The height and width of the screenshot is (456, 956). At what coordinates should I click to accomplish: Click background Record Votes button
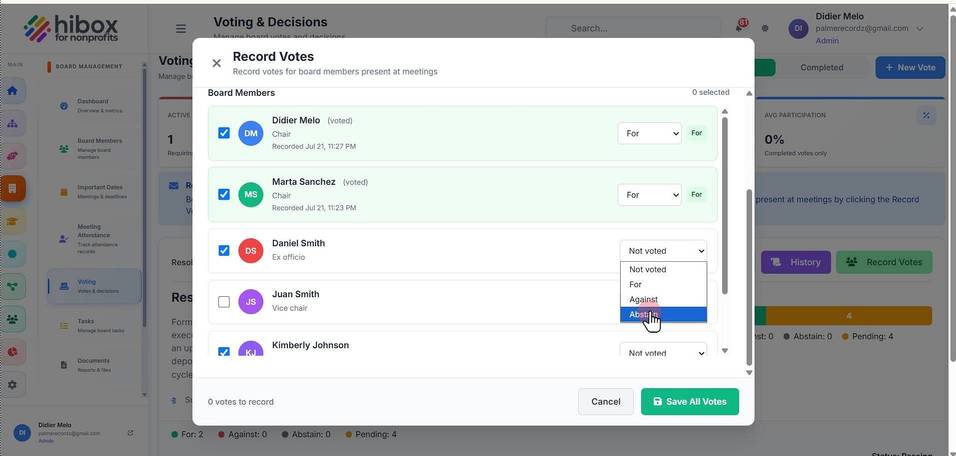coord(884,262)
